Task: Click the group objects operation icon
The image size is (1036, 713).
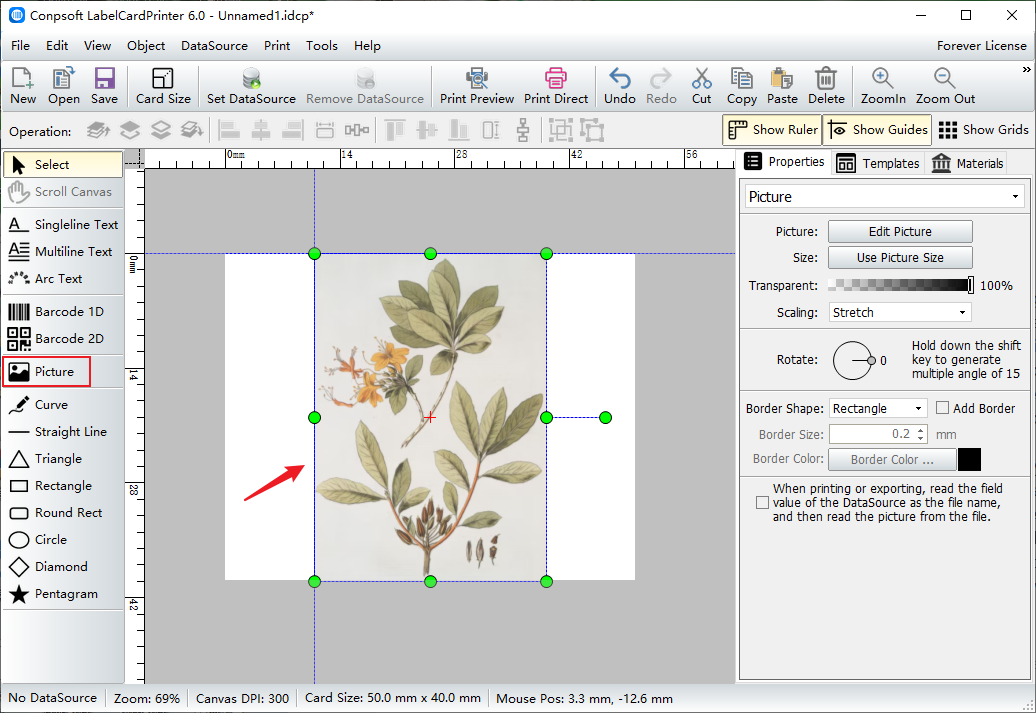Action: click(x=560, y=130)
